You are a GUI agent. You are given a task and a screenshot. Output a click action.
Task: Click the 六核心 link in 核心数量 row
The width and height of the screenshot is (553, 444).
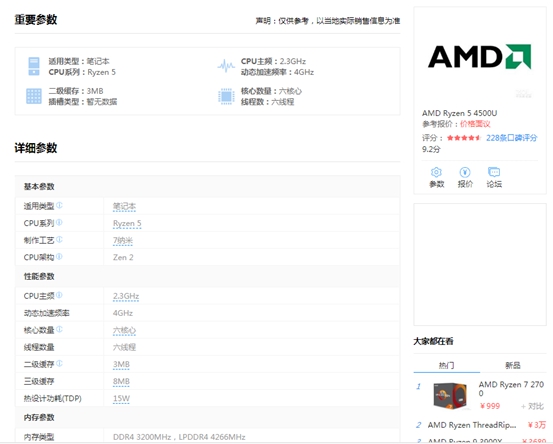point(124,330)
